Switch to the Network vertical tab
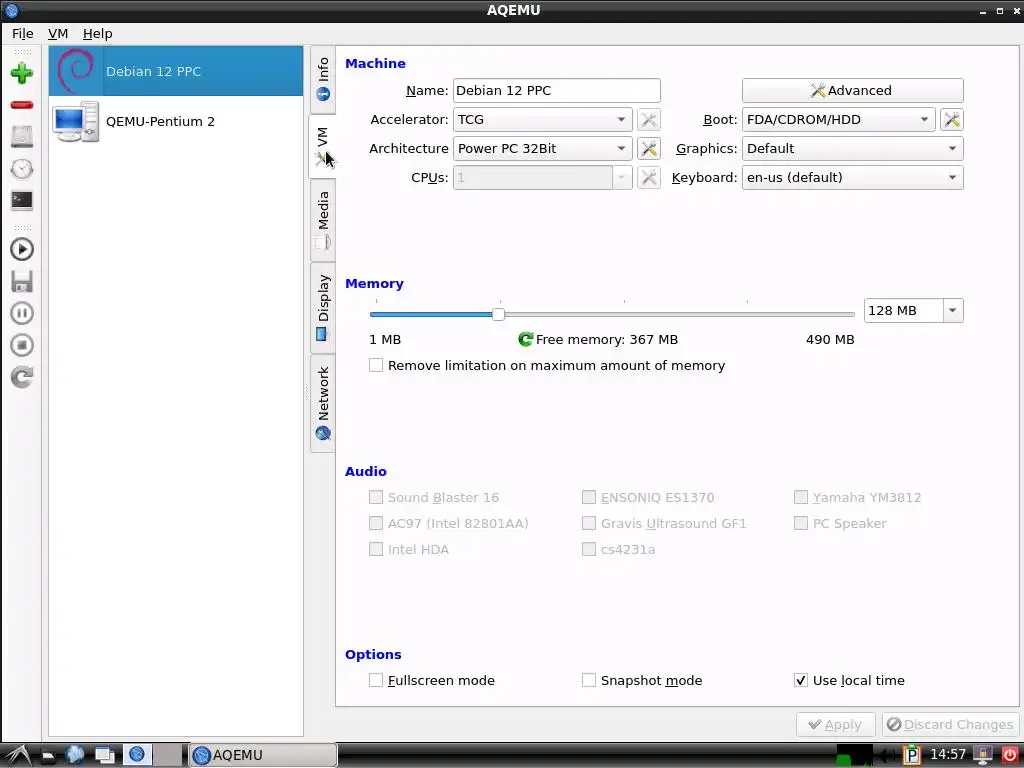Screen dimensions: 1024x768 click(323, 403)
